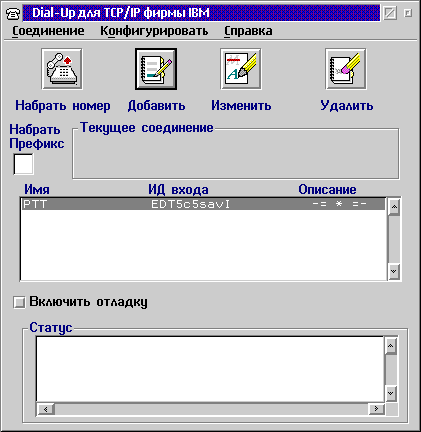Click the telephone dial number icon

(62, 69)
